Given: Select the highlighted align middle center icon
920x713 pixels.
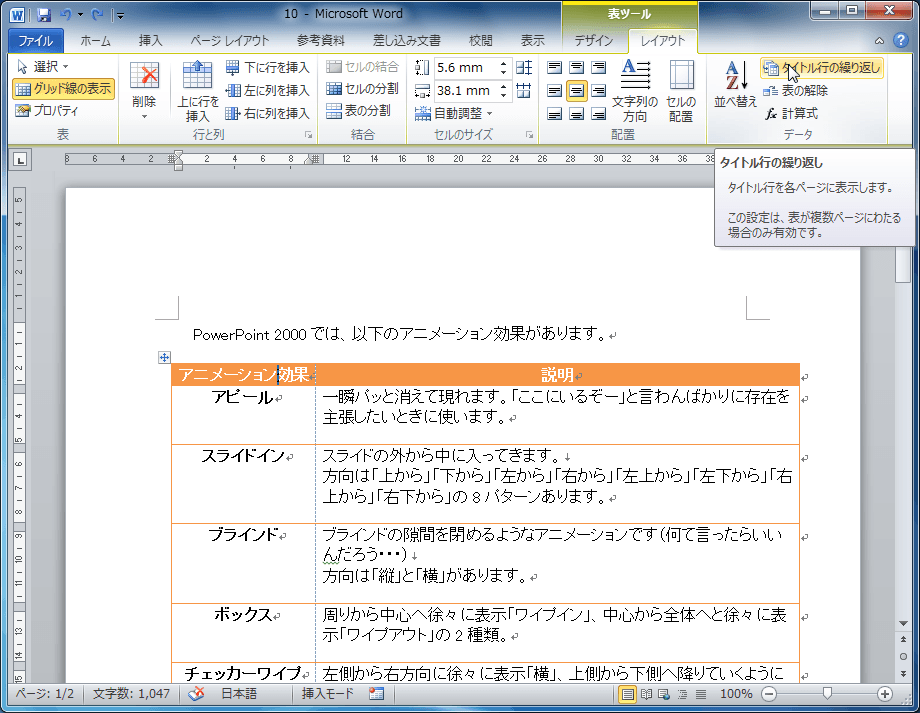Looking at the screenshot, I should pos(577,90).
